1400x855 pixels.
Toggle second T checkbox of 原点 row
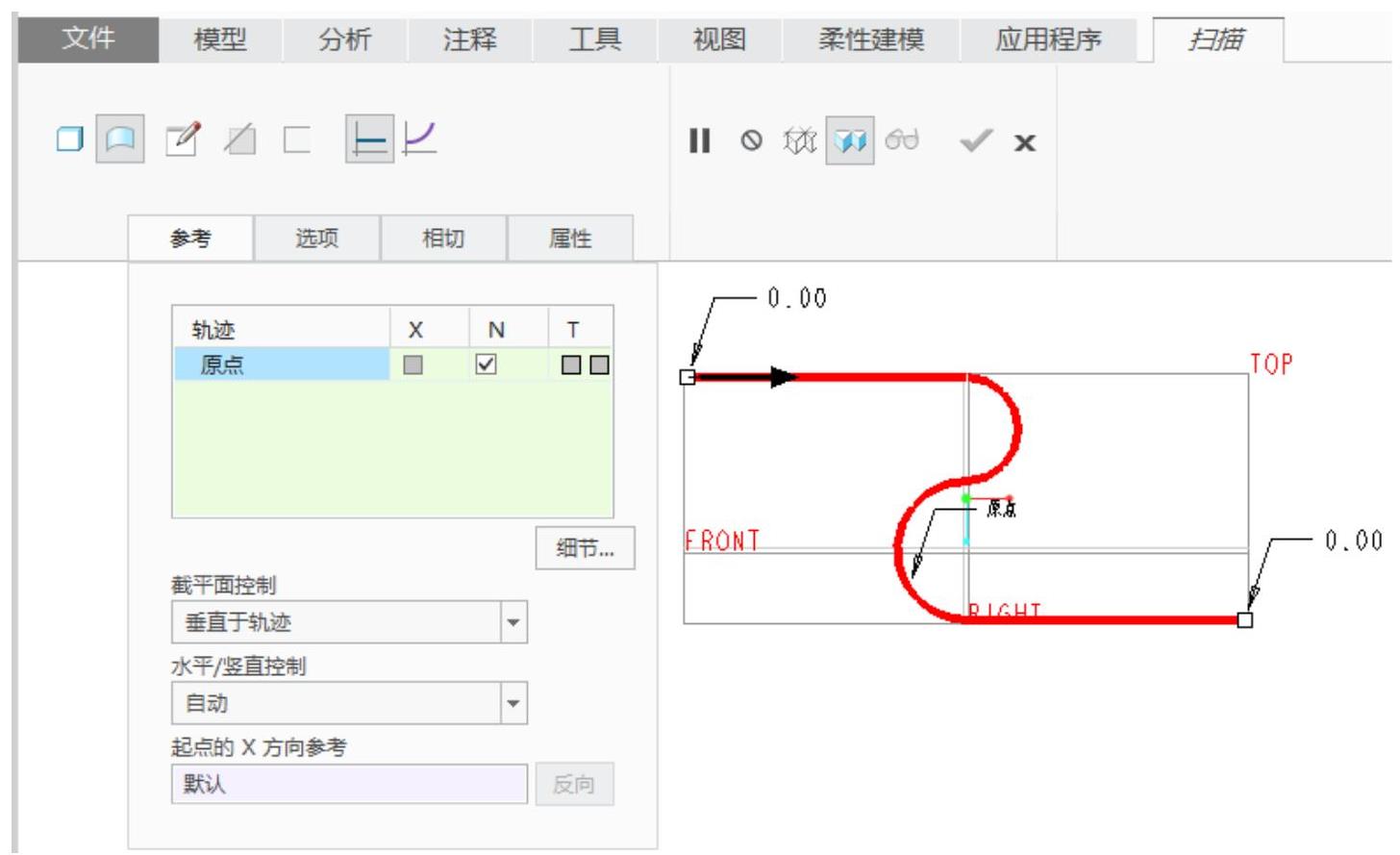point(599,365)
